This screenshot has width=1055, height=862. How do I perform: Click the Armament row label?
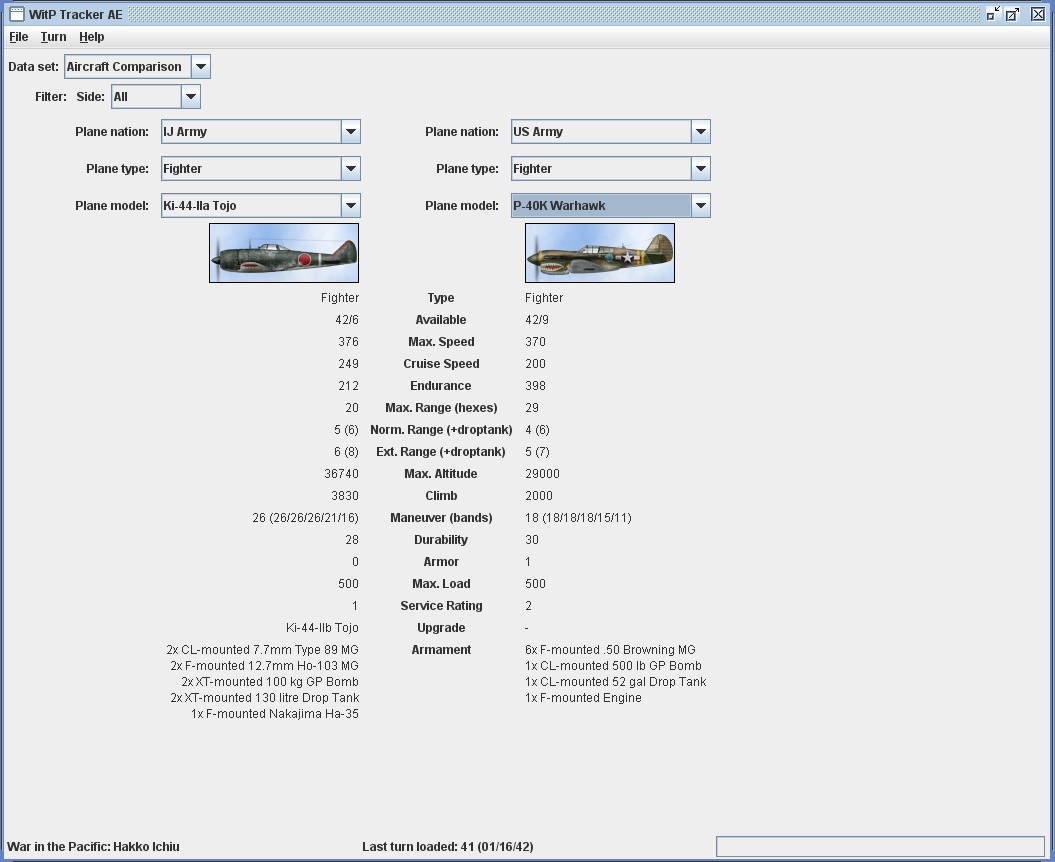[441, 649]
